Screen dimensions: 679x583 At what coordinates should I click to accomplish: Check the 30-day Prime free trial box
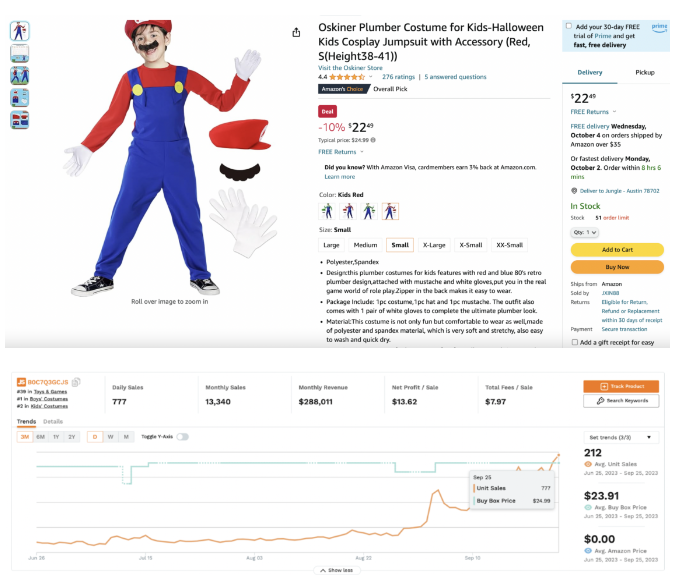(x=569, y=26)
